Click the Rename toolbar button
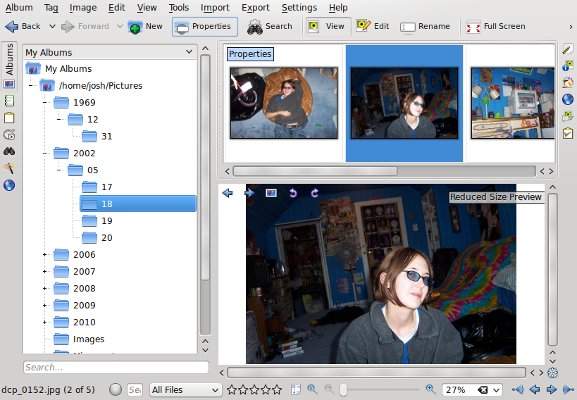The height and width of the screenshot is (400, 577). [425, 26]
